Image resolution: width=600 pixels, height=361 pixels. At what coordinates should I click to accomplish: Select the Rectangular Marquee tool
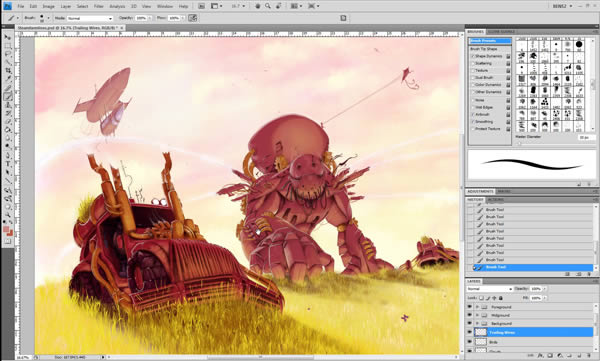[8, 46]
